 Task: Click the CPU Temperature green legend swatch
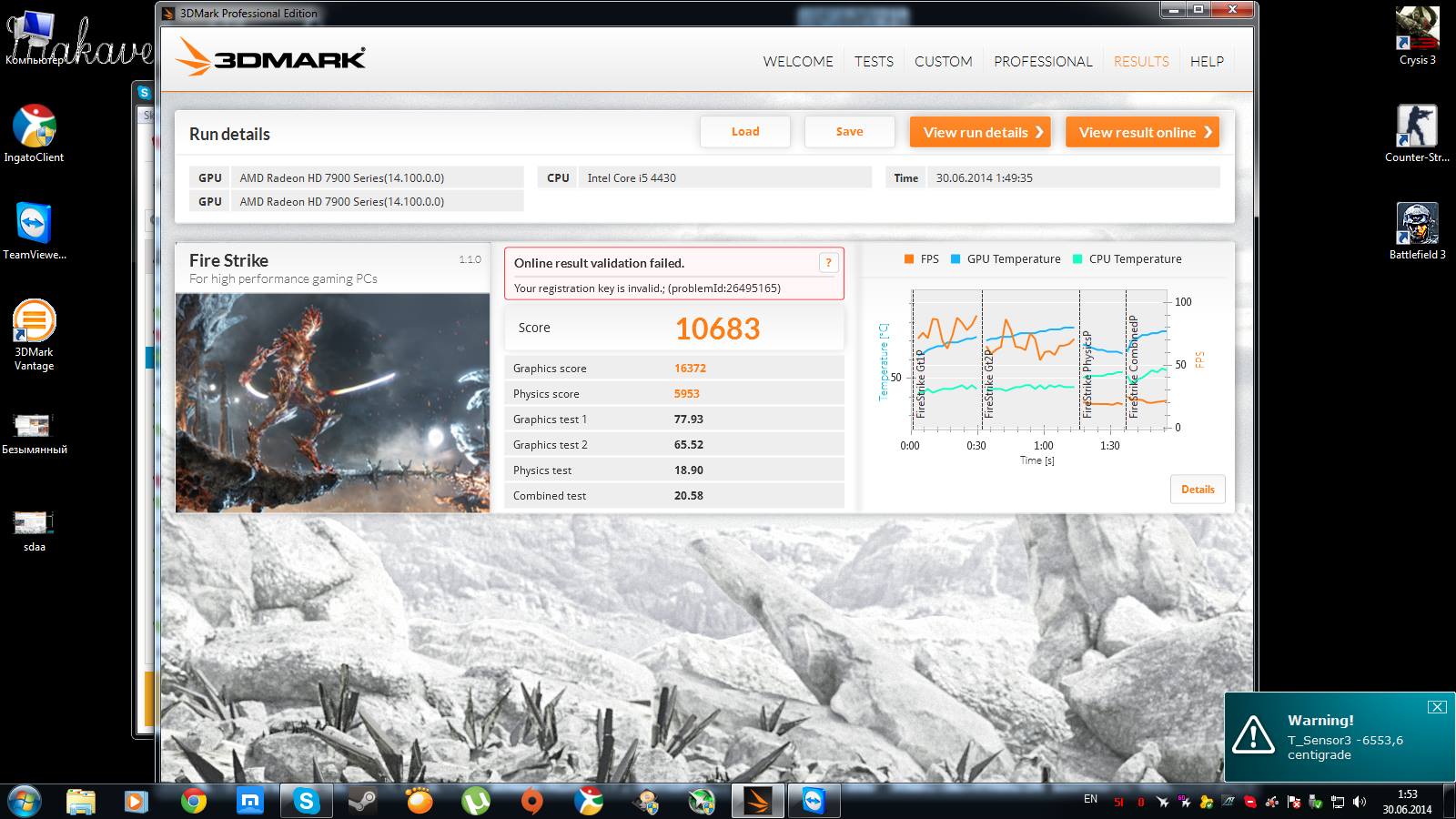(x=1077, y=259)
